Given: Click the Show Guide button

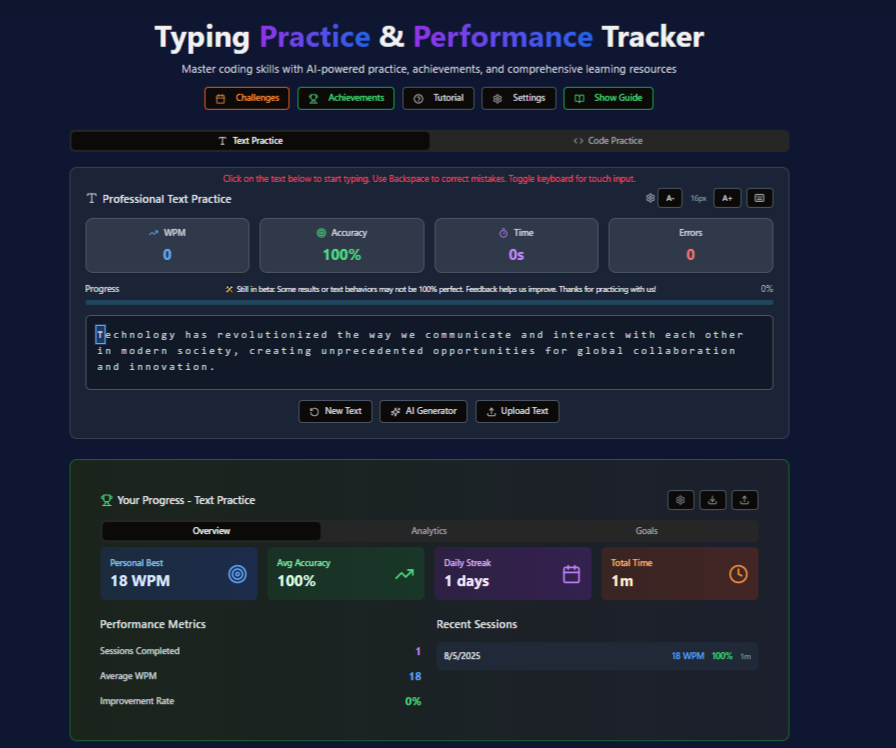Looking at the screenshot, I should 608,98.
